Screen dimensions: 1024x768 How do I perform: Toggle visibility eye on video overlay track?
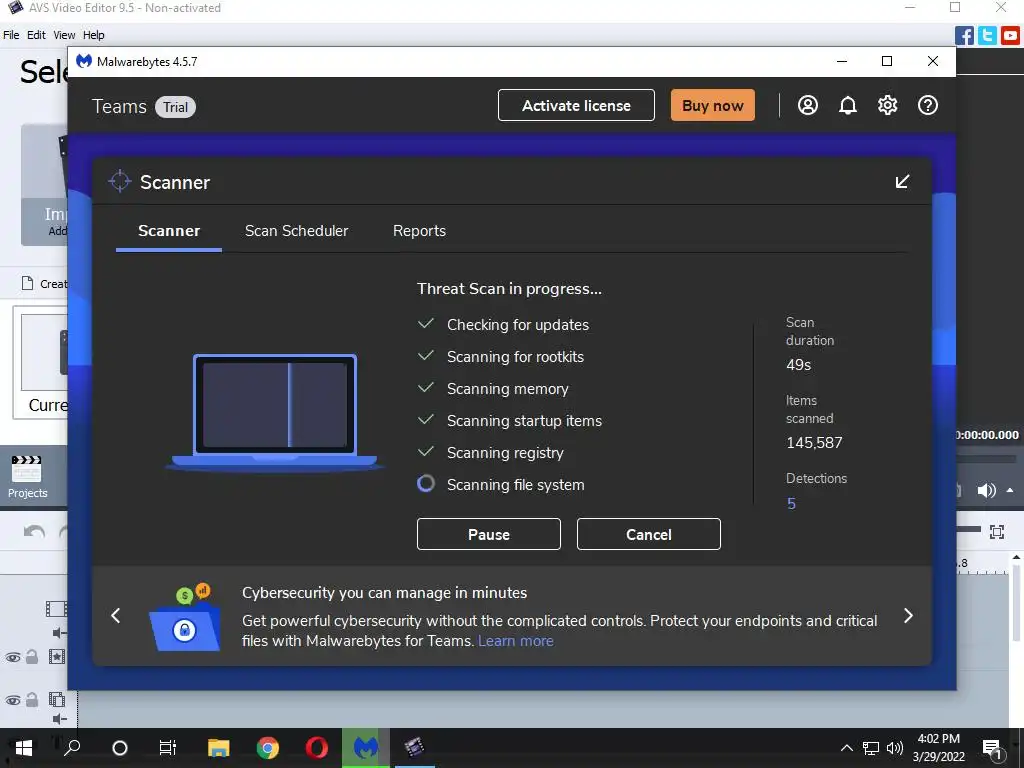pyautogui.click(x=12, y=700)
